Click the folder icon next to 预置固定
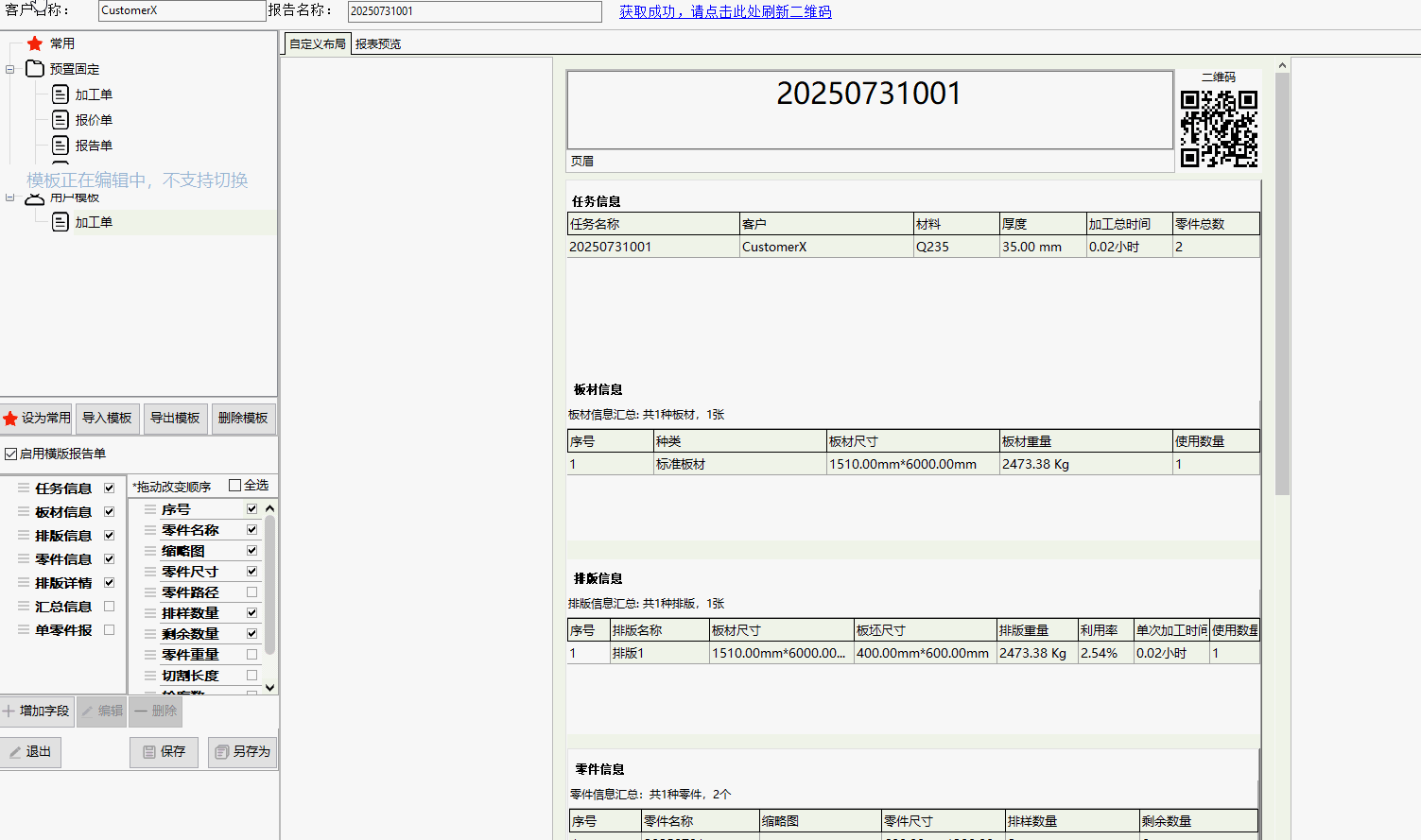This screenshot has width=1421, height=840. tap(35, 69)
